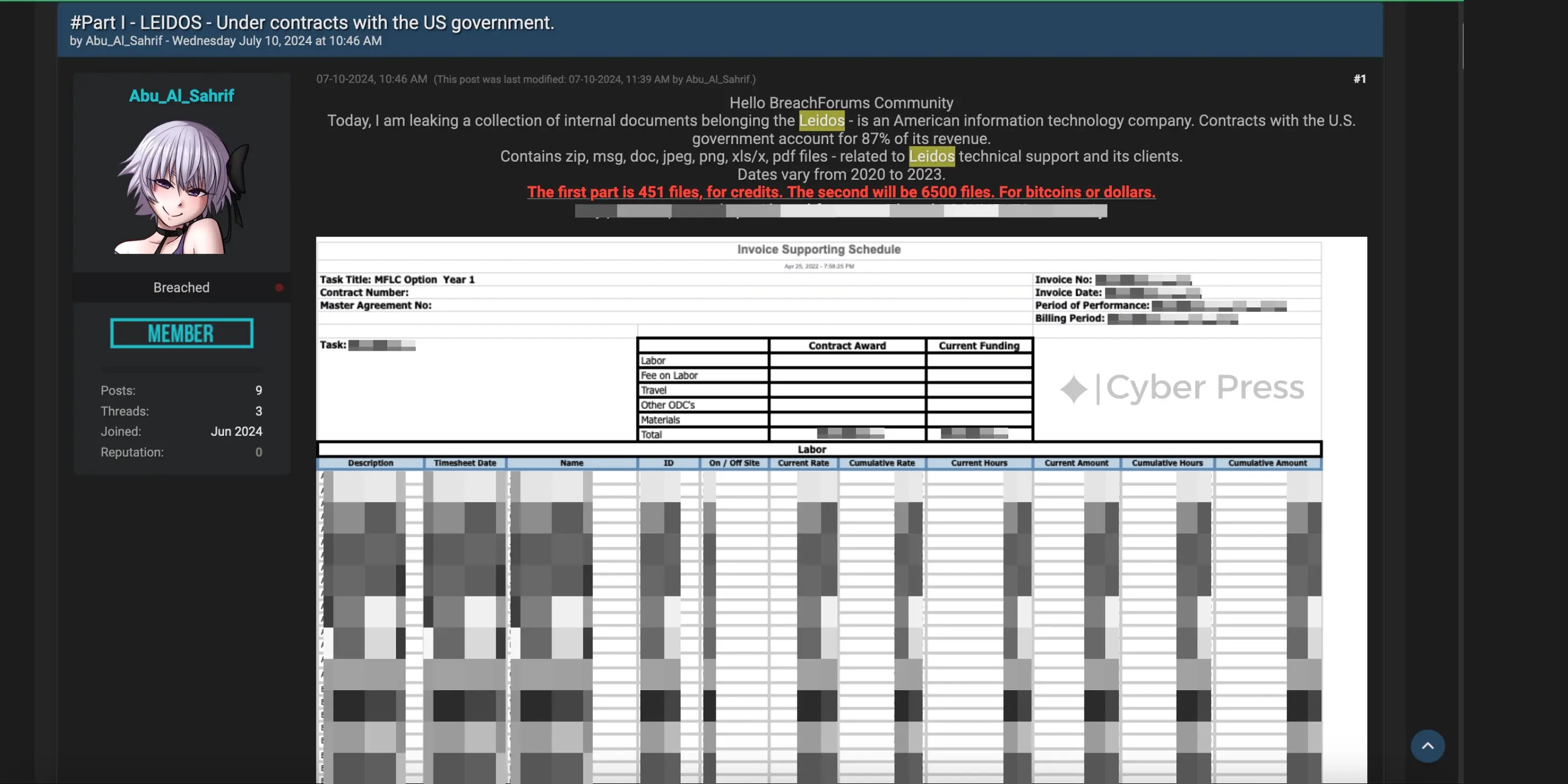Click the "Cumulative Rate" column header
This screenshot has width=1568, height=784.
(881, 463)
